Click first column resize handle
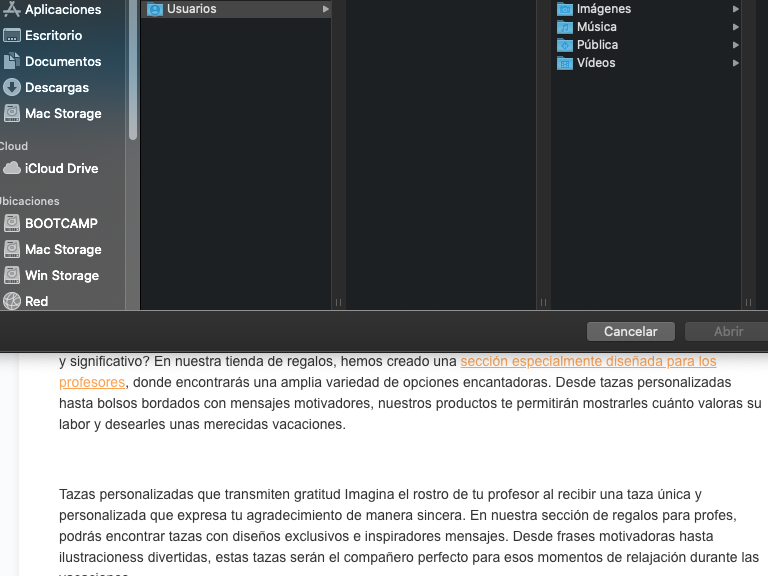The image size is (768, 576). pos(338,301)
